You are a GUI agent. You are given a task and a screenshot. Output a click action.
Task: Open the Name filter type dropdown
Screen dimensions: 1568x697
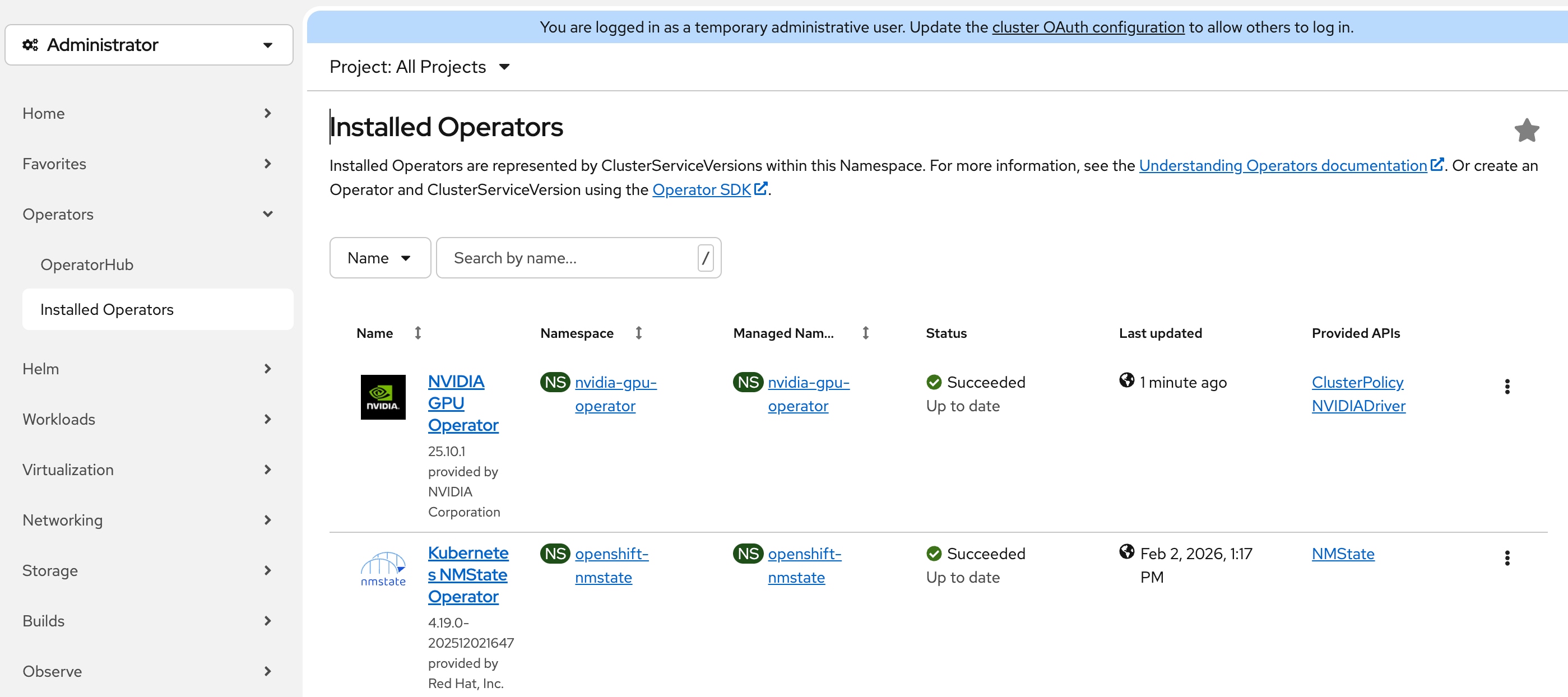pos(380,258)
